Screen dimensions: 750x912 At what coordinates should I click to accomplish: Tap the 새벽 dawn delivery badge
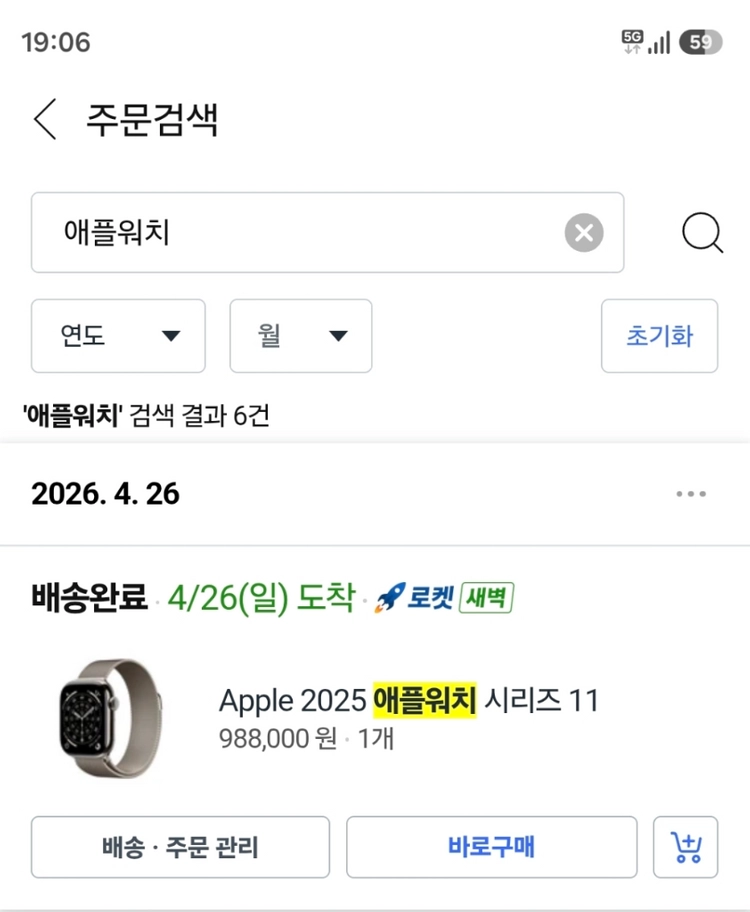tap(486, 597)
